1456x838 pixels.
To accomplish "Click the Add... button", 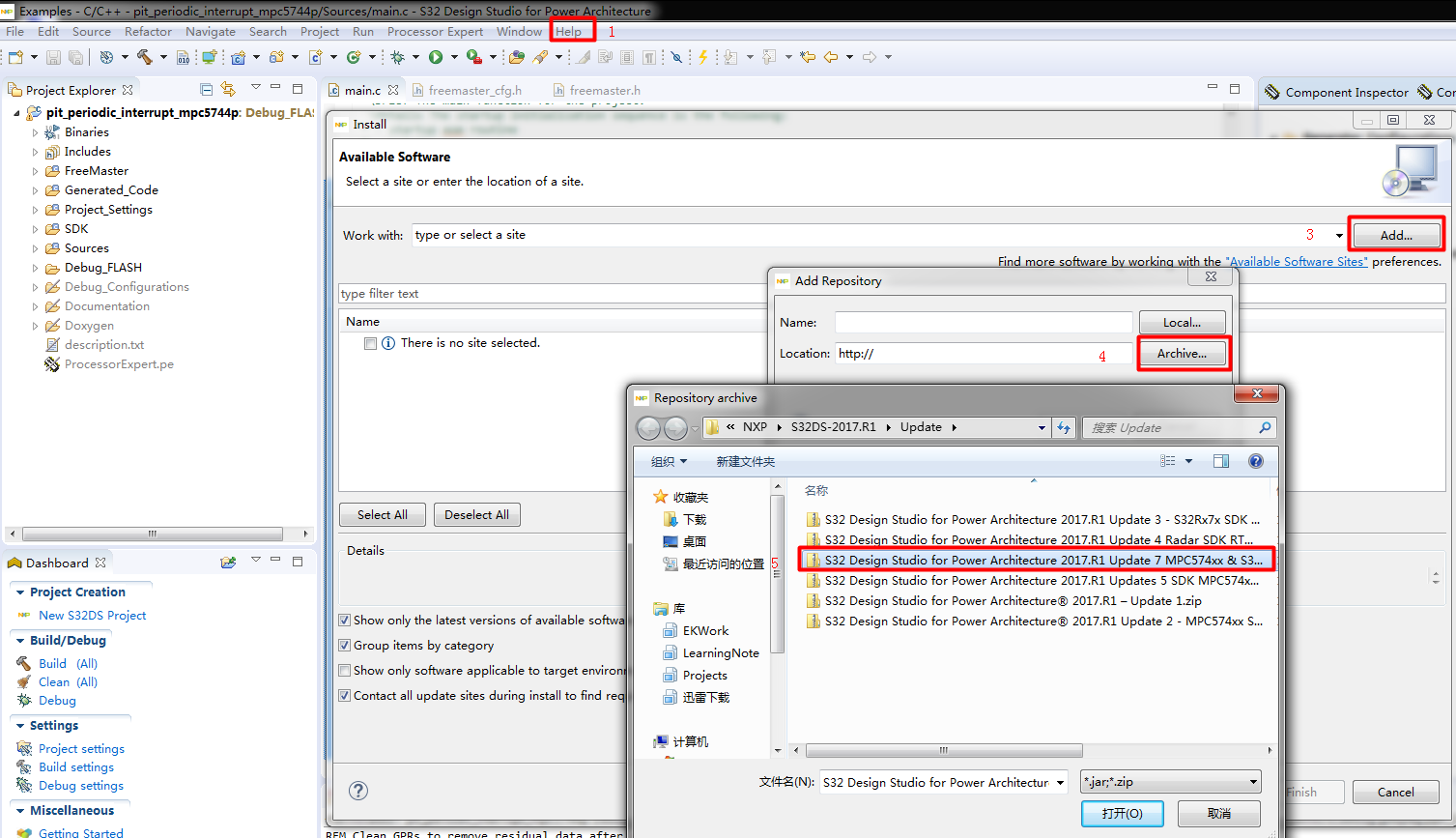I will 1396,235.
